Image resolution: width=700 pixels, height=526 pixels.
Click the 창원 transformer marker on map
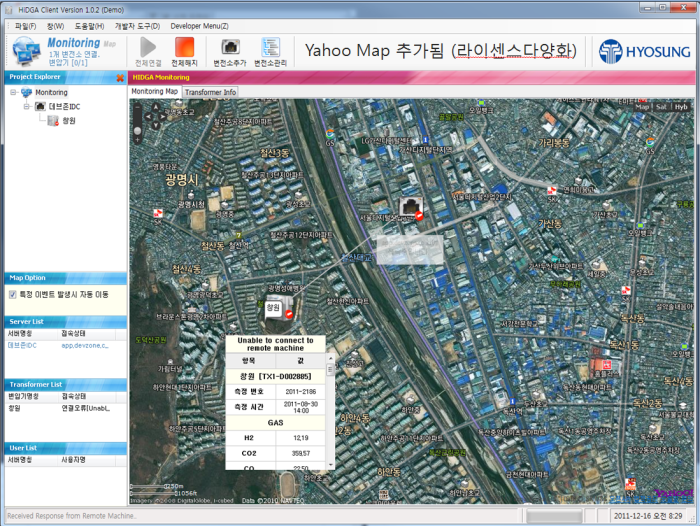279,308
